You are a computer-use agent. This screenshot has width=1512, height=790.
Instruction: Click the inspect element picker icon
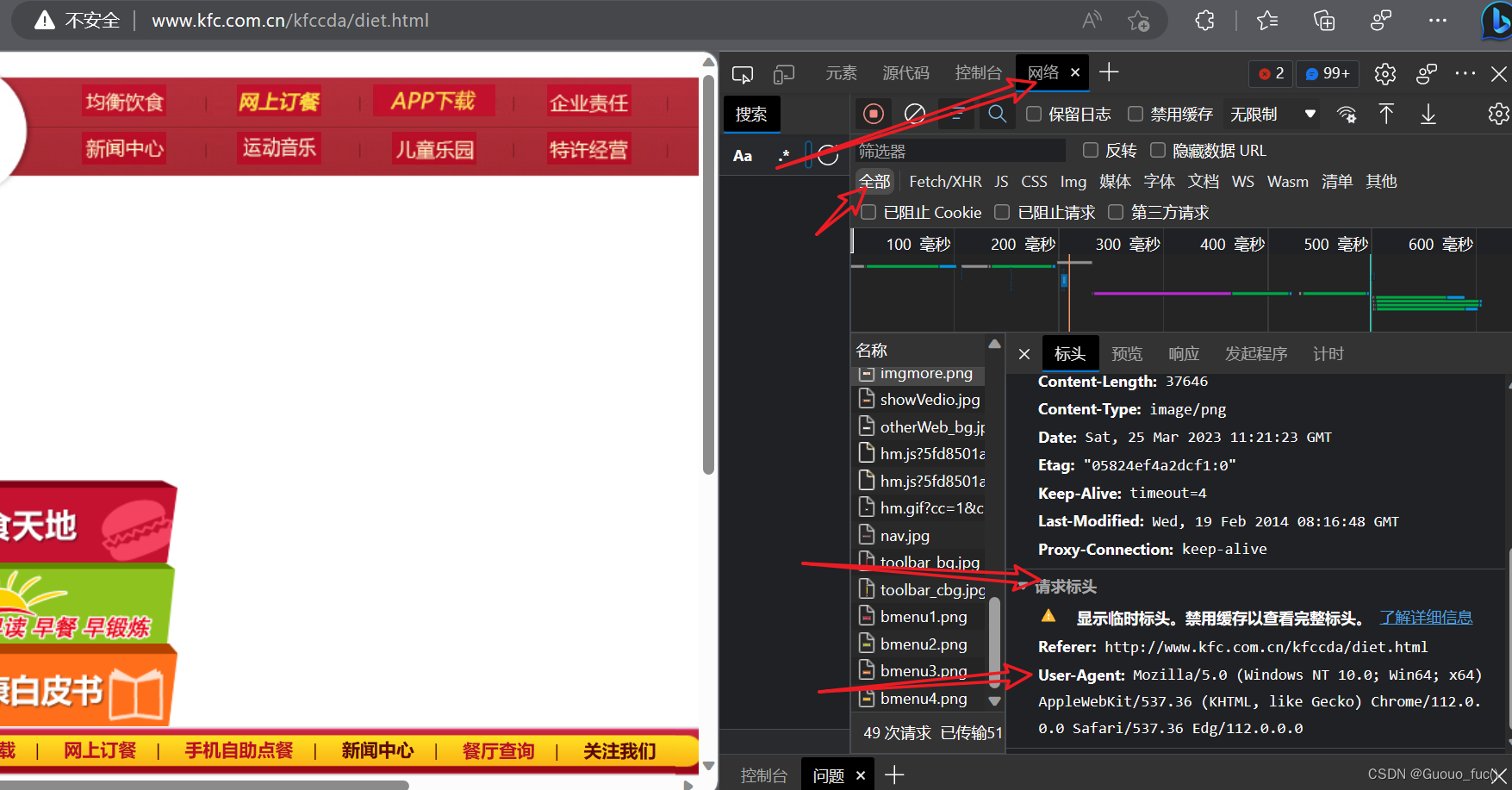pyautogui.click(x=742, y=74)
